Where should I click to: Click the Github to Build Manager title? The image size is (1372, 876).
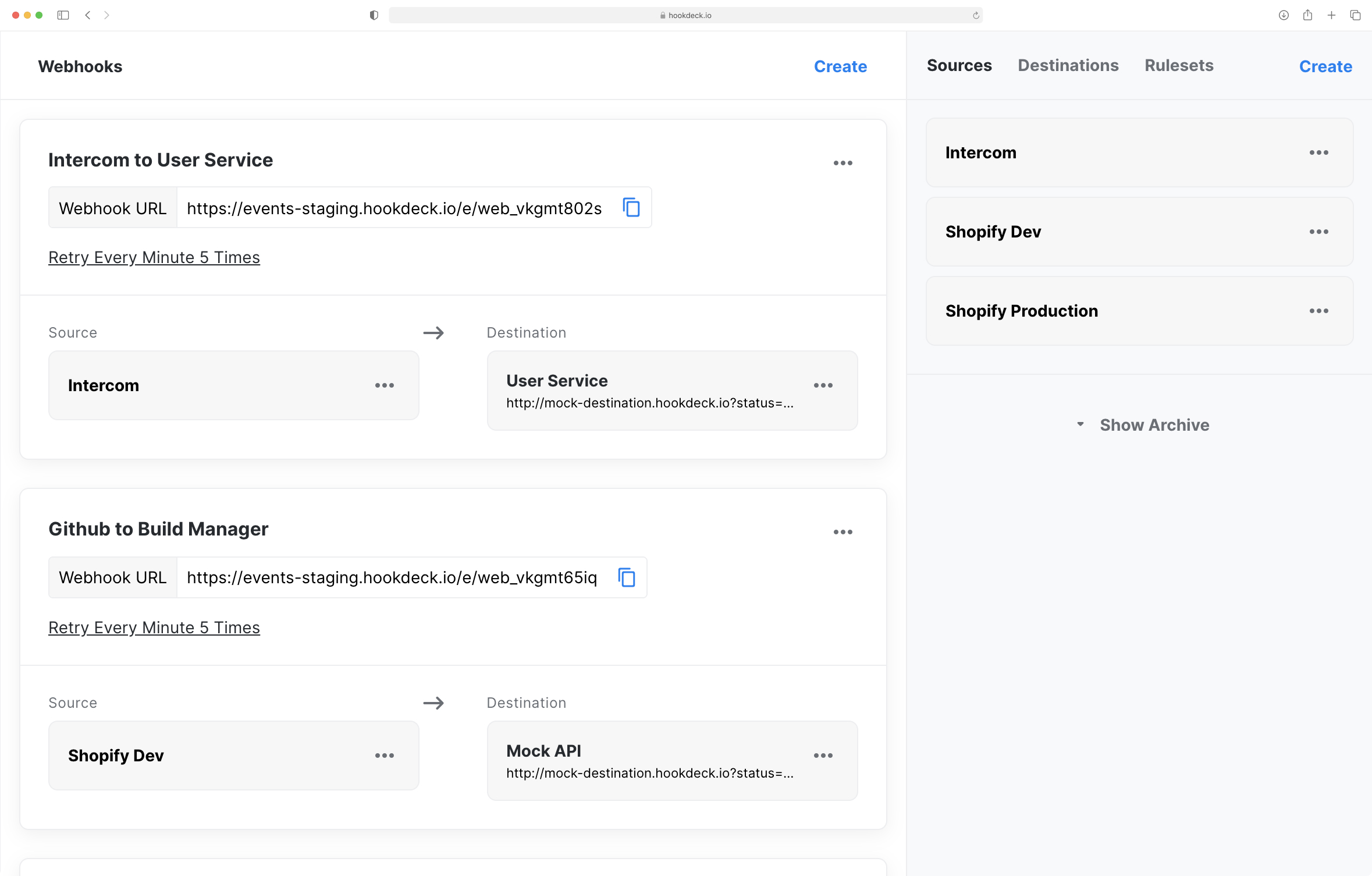[x=158, y=529]
